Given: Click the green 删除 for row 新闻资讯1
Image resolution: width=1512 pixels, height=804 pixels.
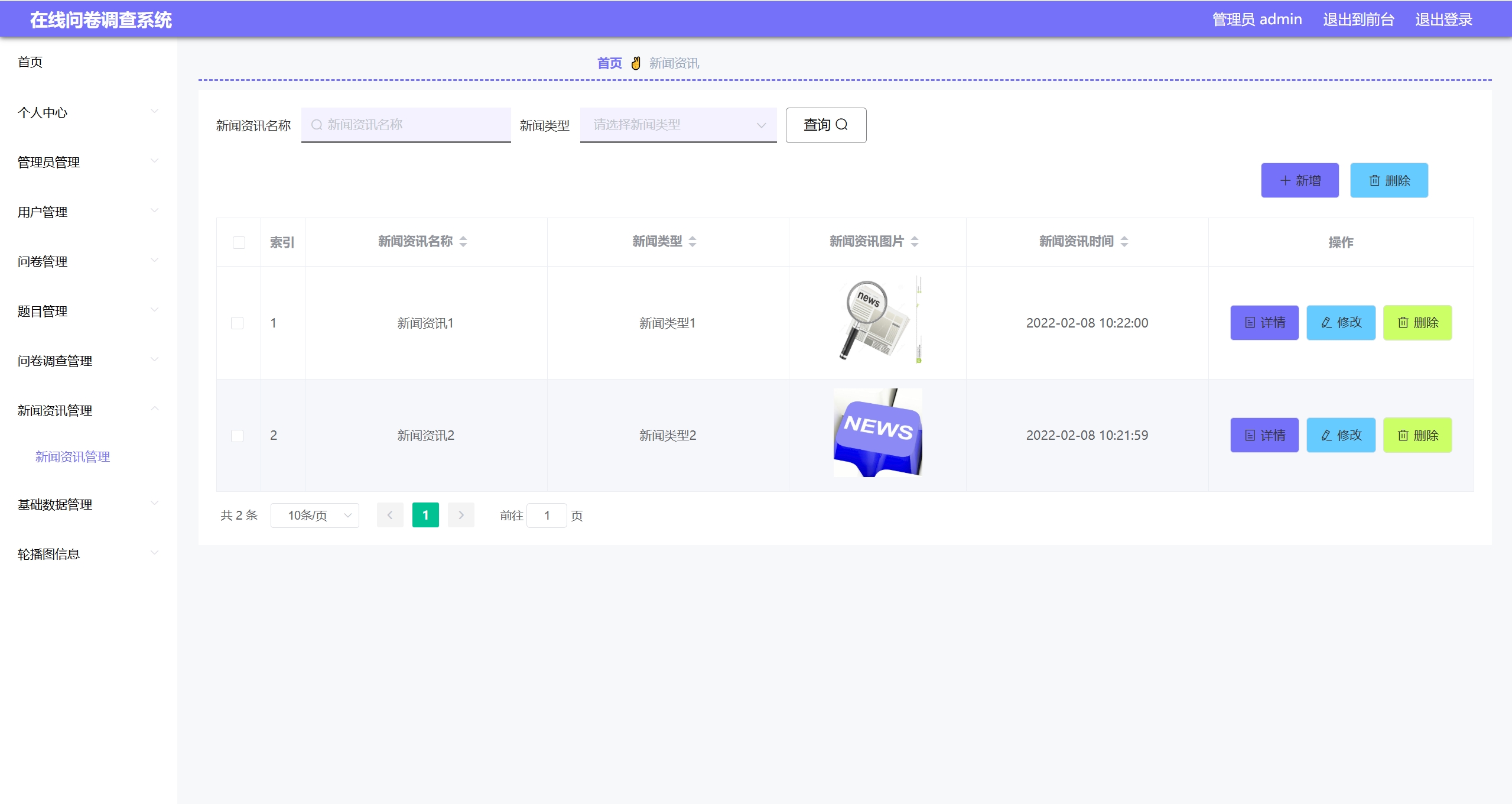Looking at the screenshot, I should tap(1417, 323).
